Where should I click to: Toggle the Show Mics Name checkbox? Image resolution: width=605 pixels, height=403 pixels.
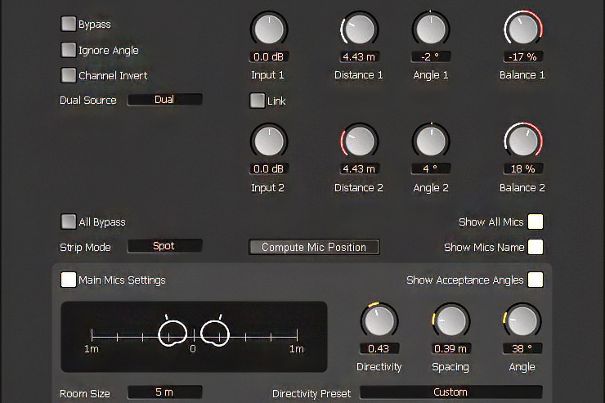tap(536, 247)
